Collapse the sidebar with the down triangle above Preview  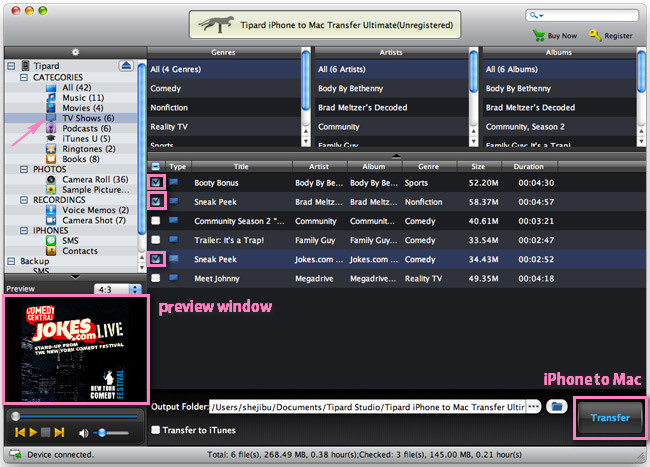pos(75,277)
